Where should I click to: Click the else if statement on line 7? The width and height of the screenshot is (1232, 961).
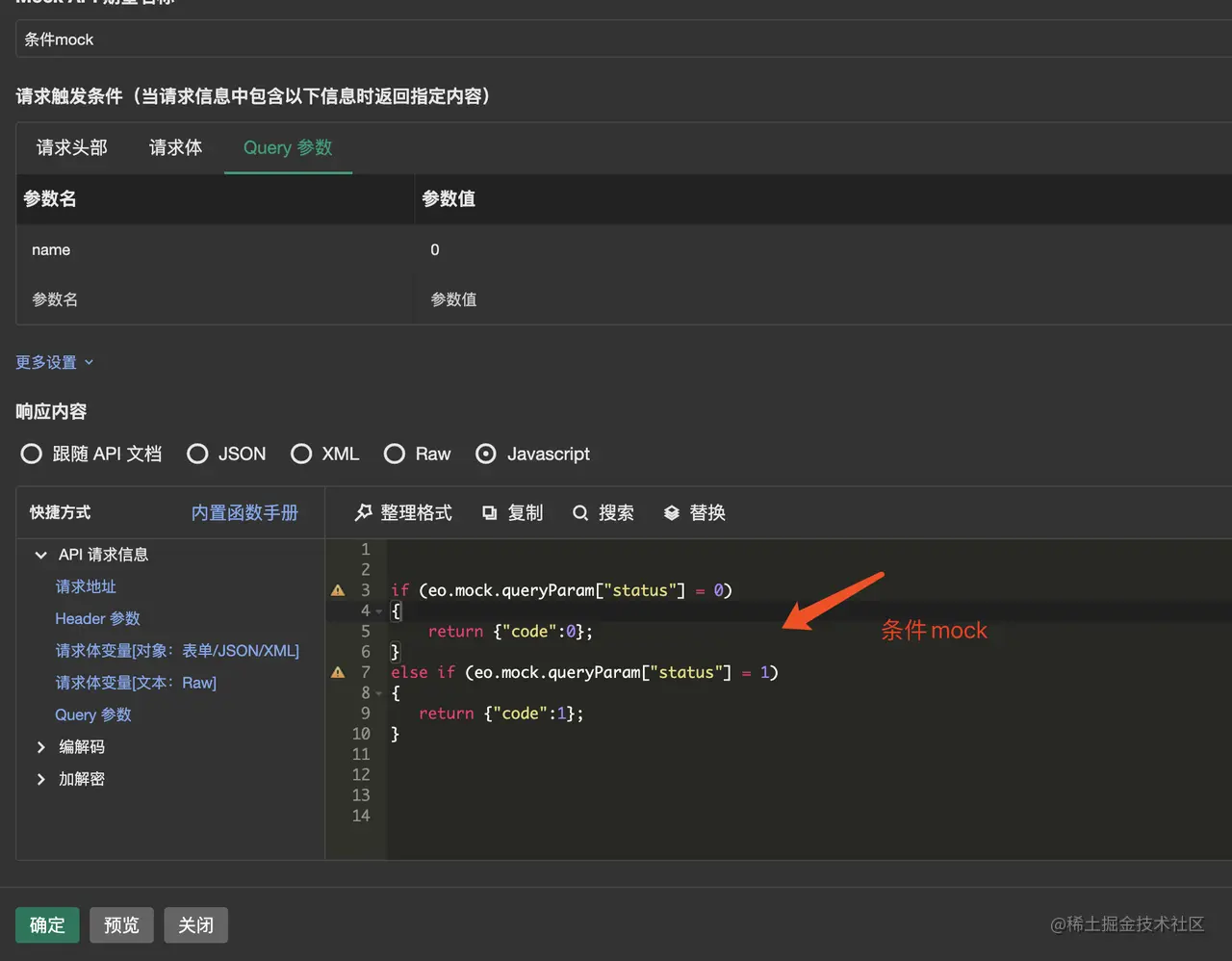tap(584, 672)
